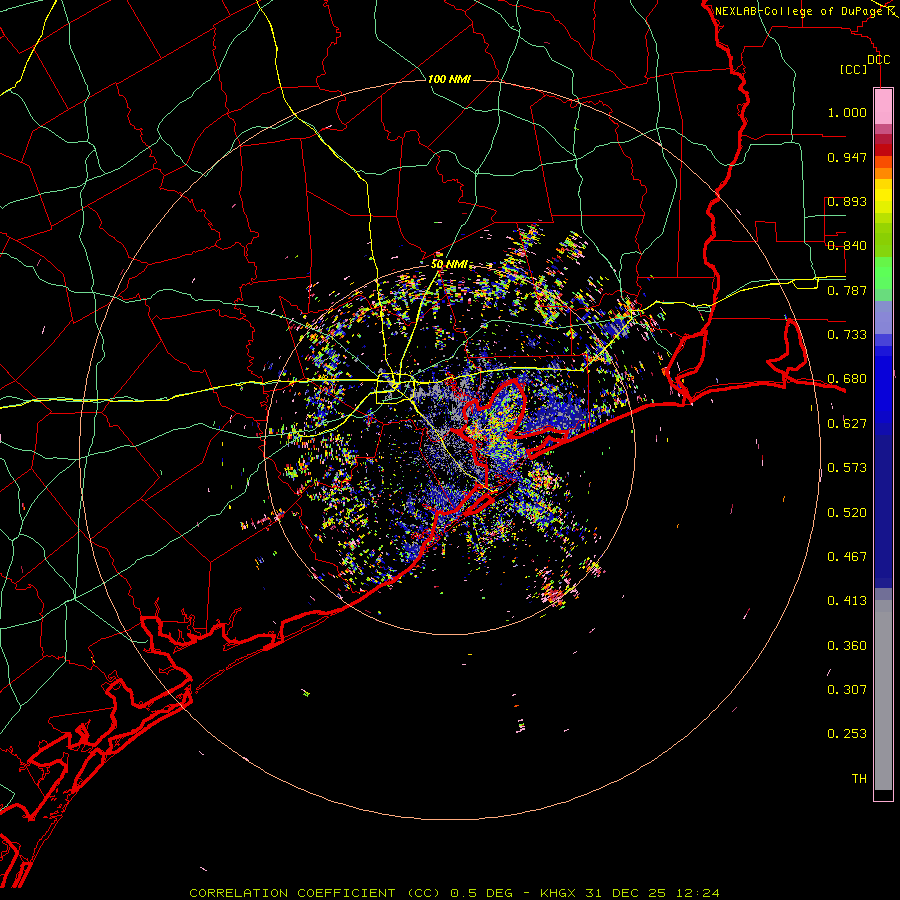Click the 0.253 scale value
Viewport: 900px width, 900px height.
[847, 734]
